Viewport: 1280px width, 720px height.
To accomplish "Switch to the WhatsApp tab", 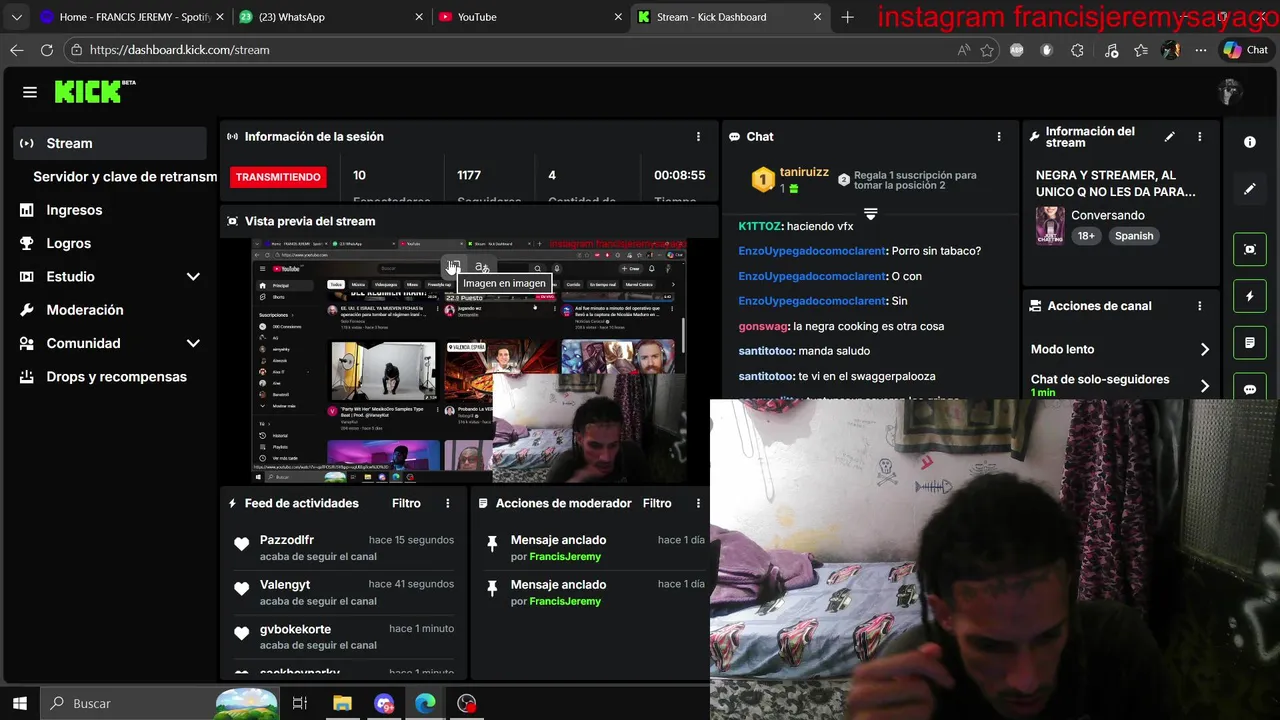I will pos(332,17).
